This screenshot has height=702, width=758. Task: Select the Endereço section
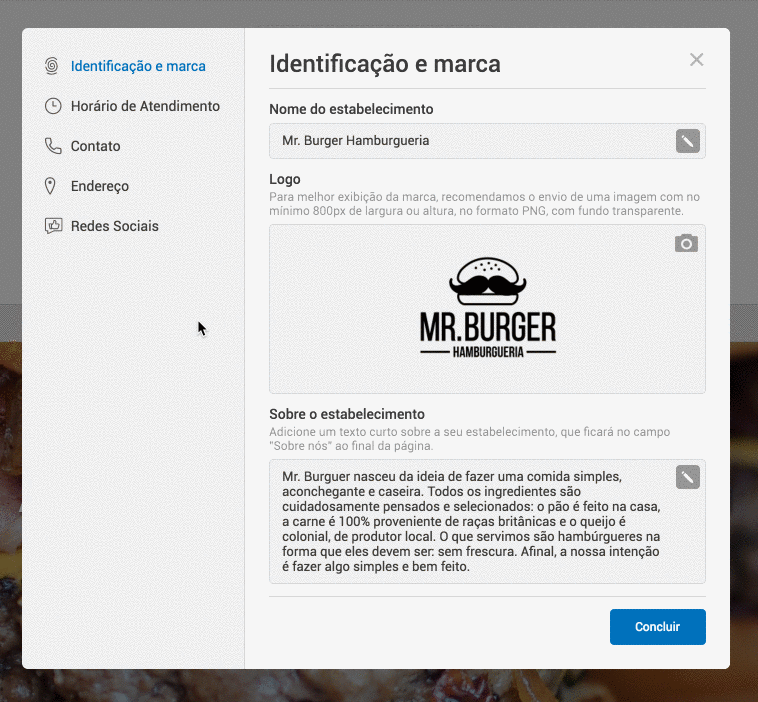point(100,186)
